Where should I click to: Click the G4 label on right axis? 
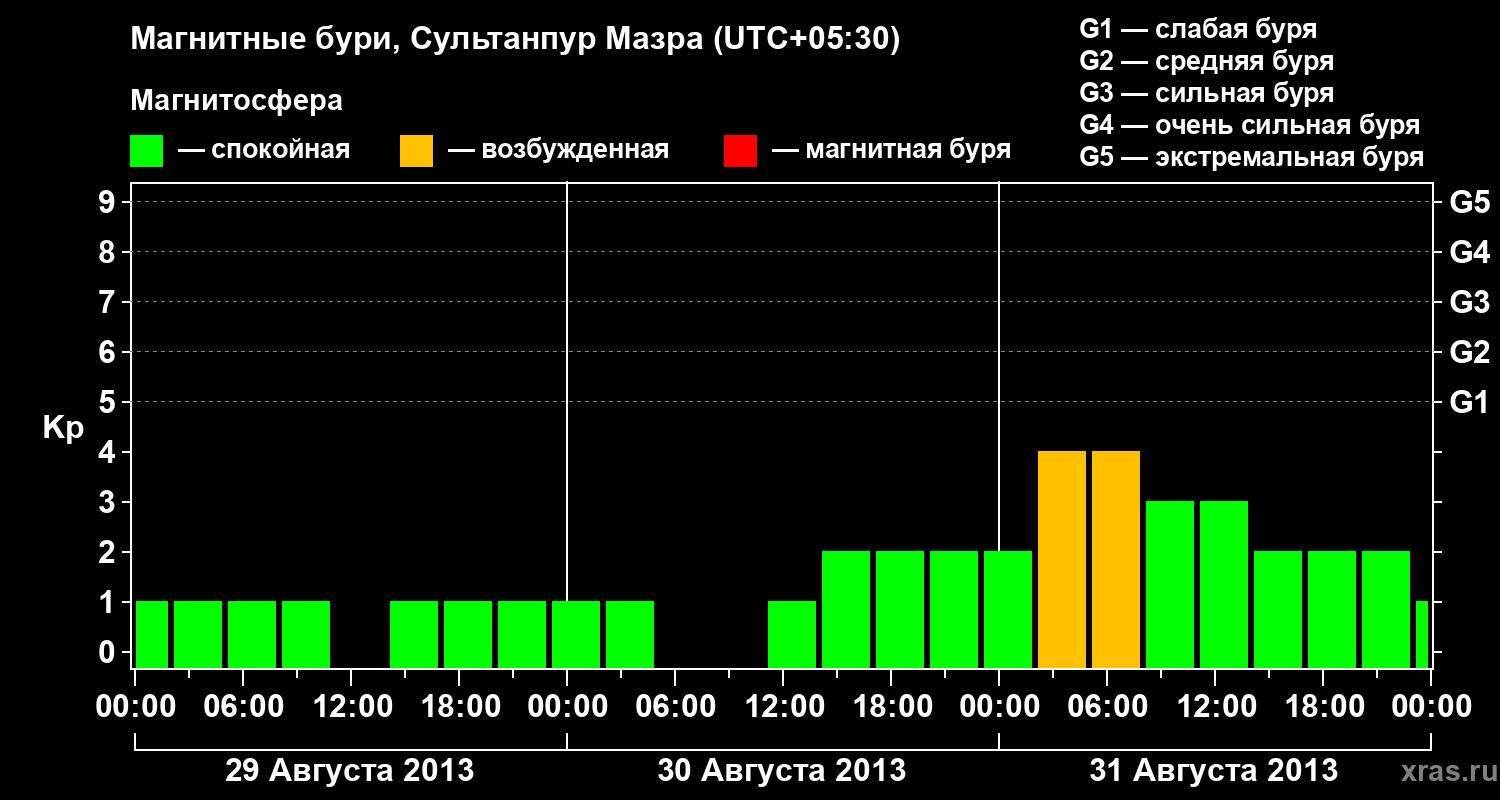tap(1470, 252)
